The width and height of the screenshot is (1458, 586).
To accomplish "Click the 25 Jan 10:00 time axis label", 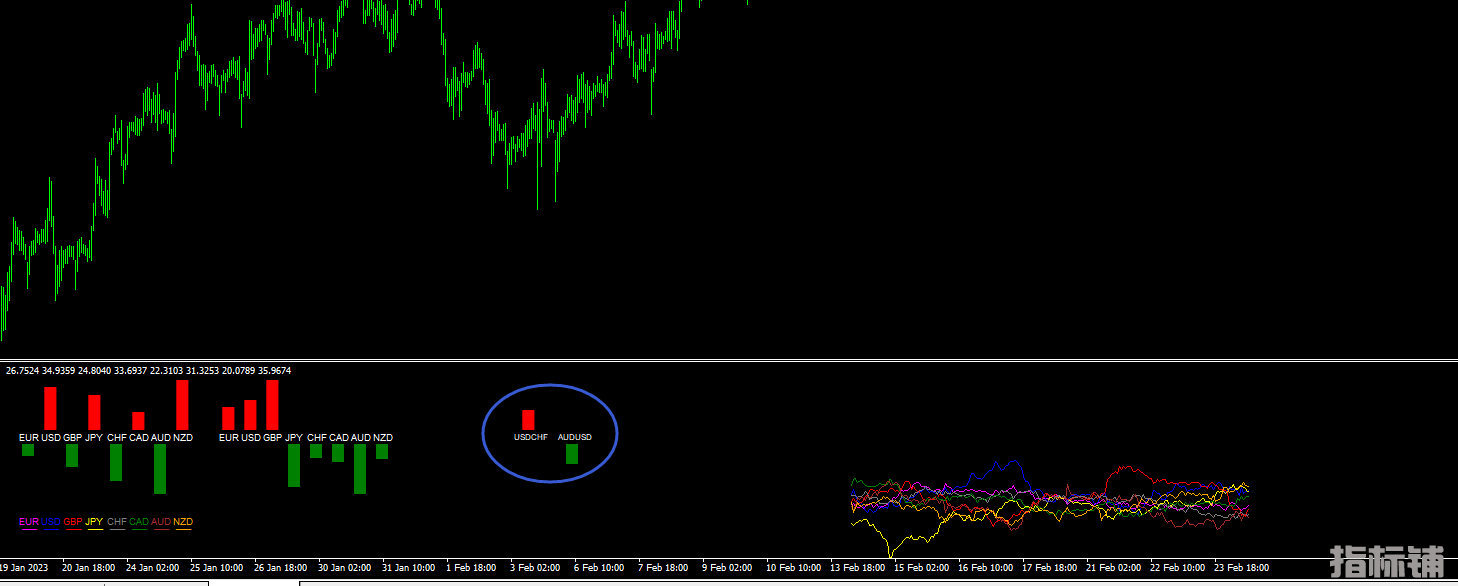I will click(215, 568).
